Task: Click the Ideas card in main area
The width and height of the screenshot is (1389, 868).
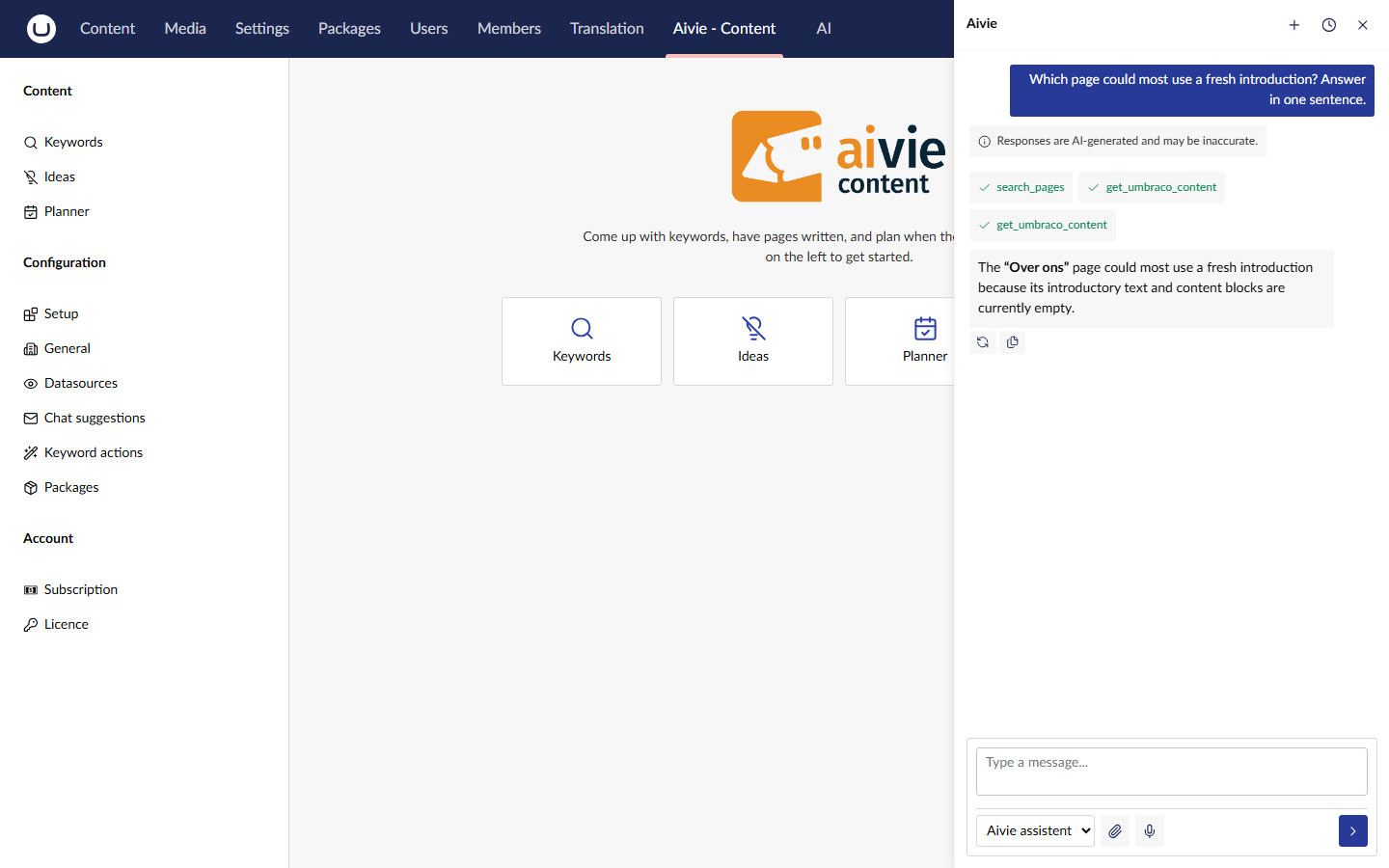Action: (753, 341)
